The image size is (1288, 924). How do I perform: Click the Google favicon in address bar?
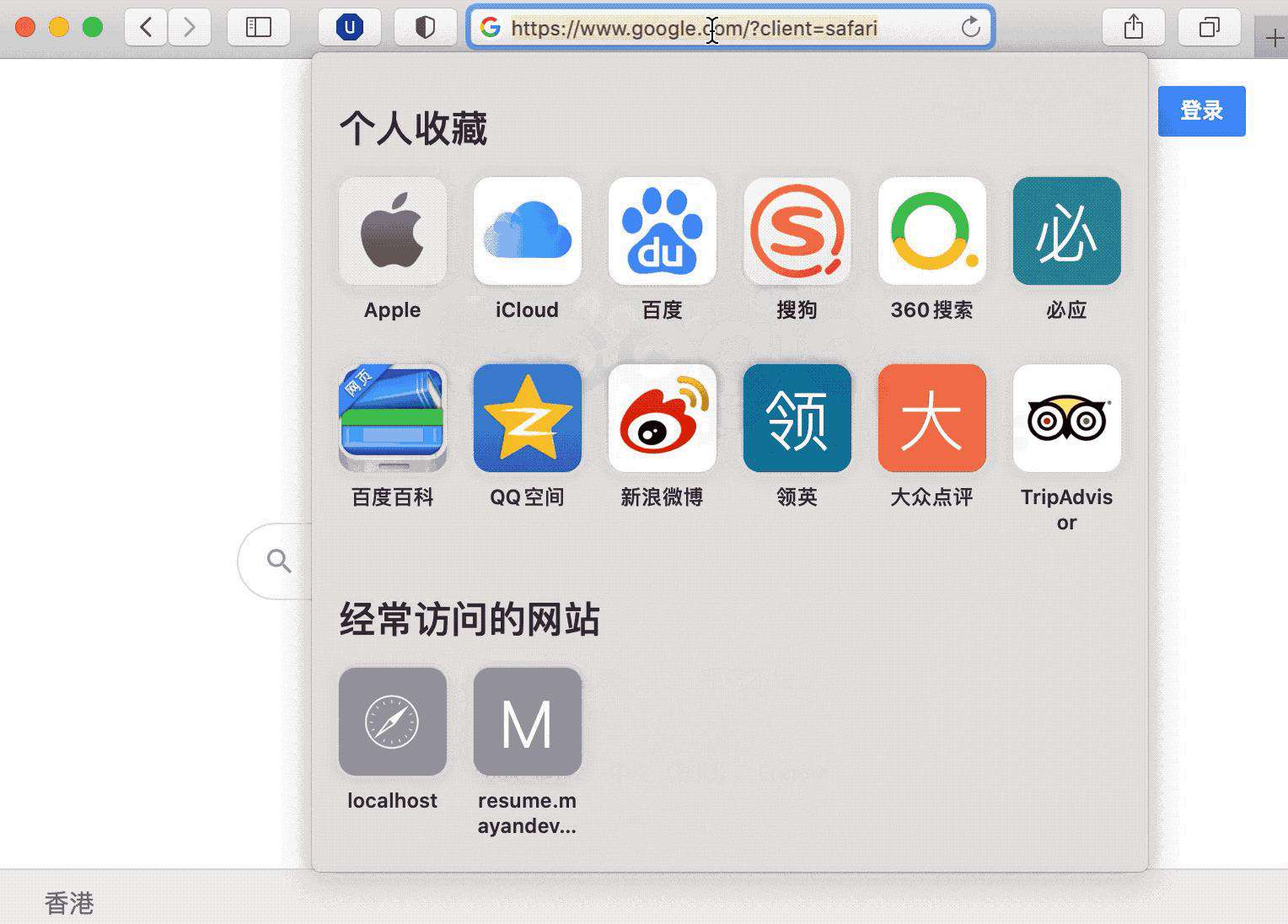pyautogui.click(x=490, y=28)
